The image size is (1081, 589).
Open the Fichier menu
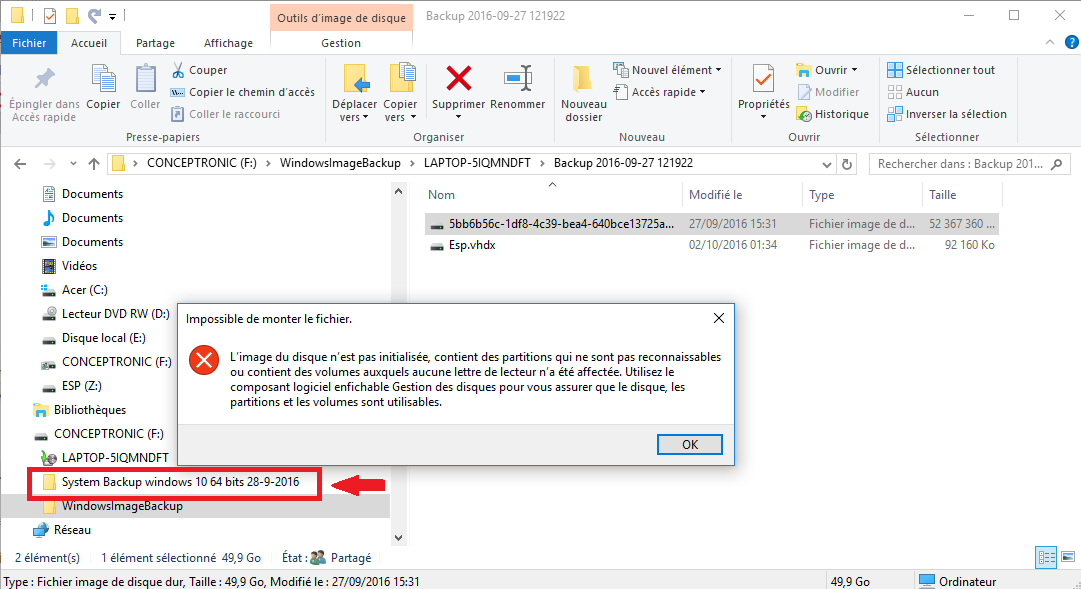pos(29,43)
